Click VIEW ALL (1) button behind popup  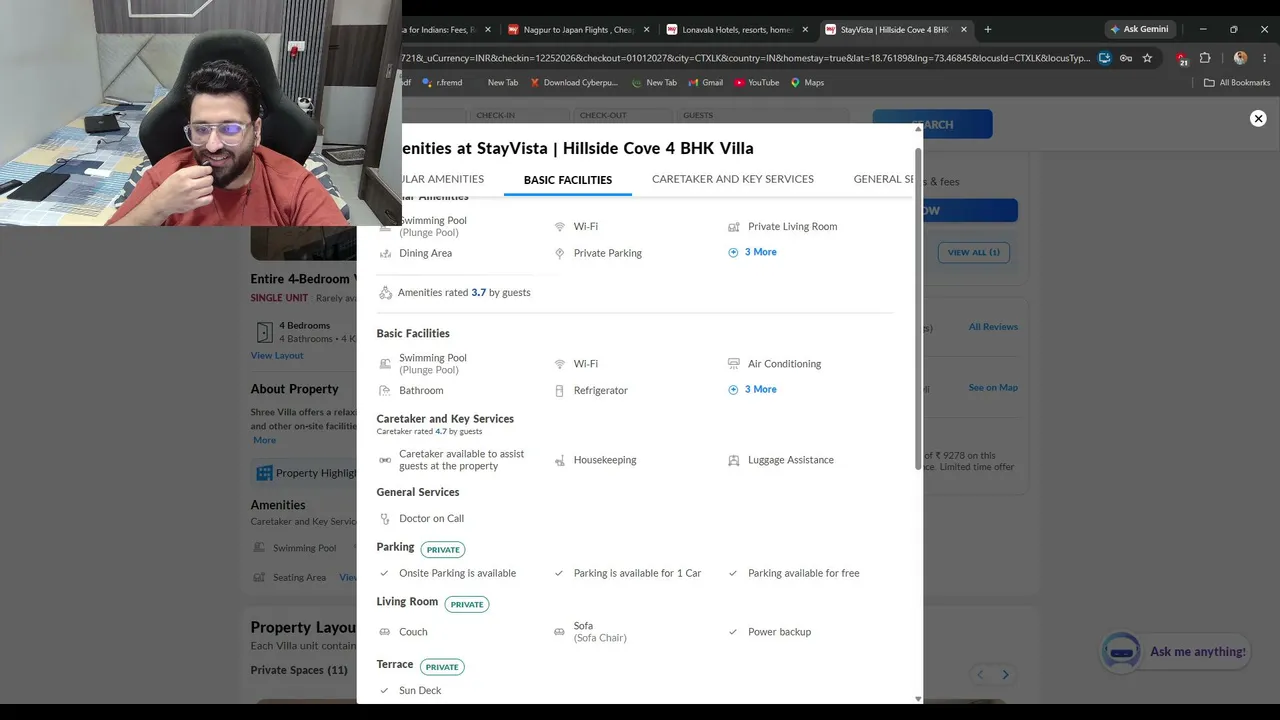973,252
